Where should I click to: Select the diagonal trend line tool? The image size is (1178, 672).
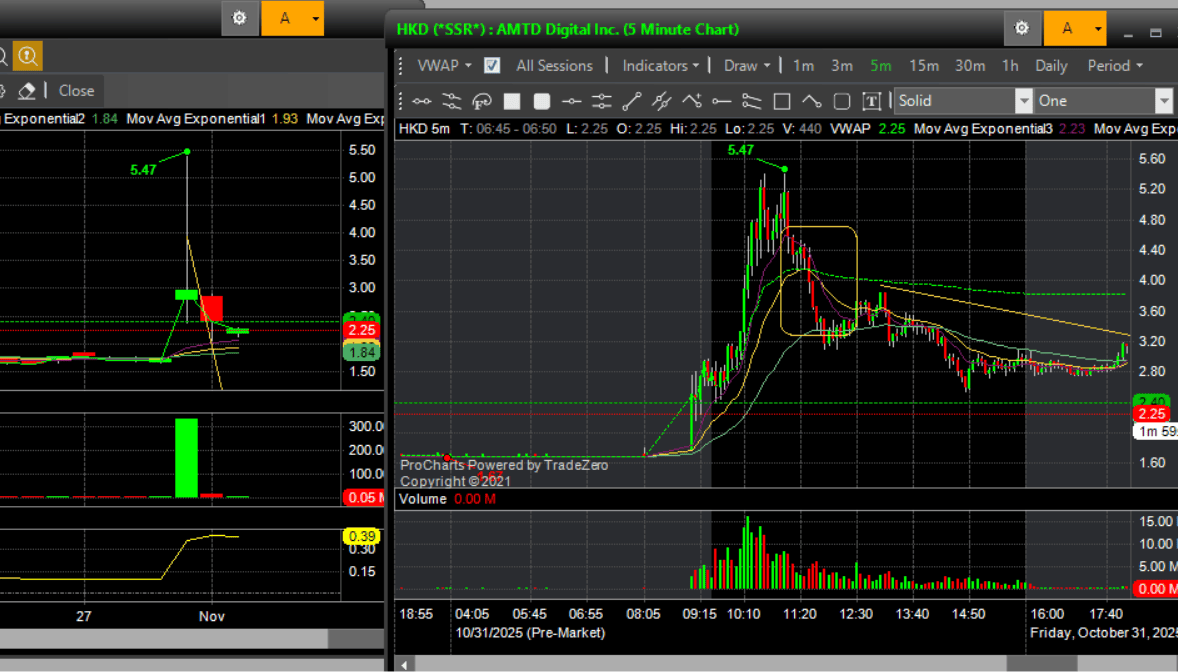632,101
